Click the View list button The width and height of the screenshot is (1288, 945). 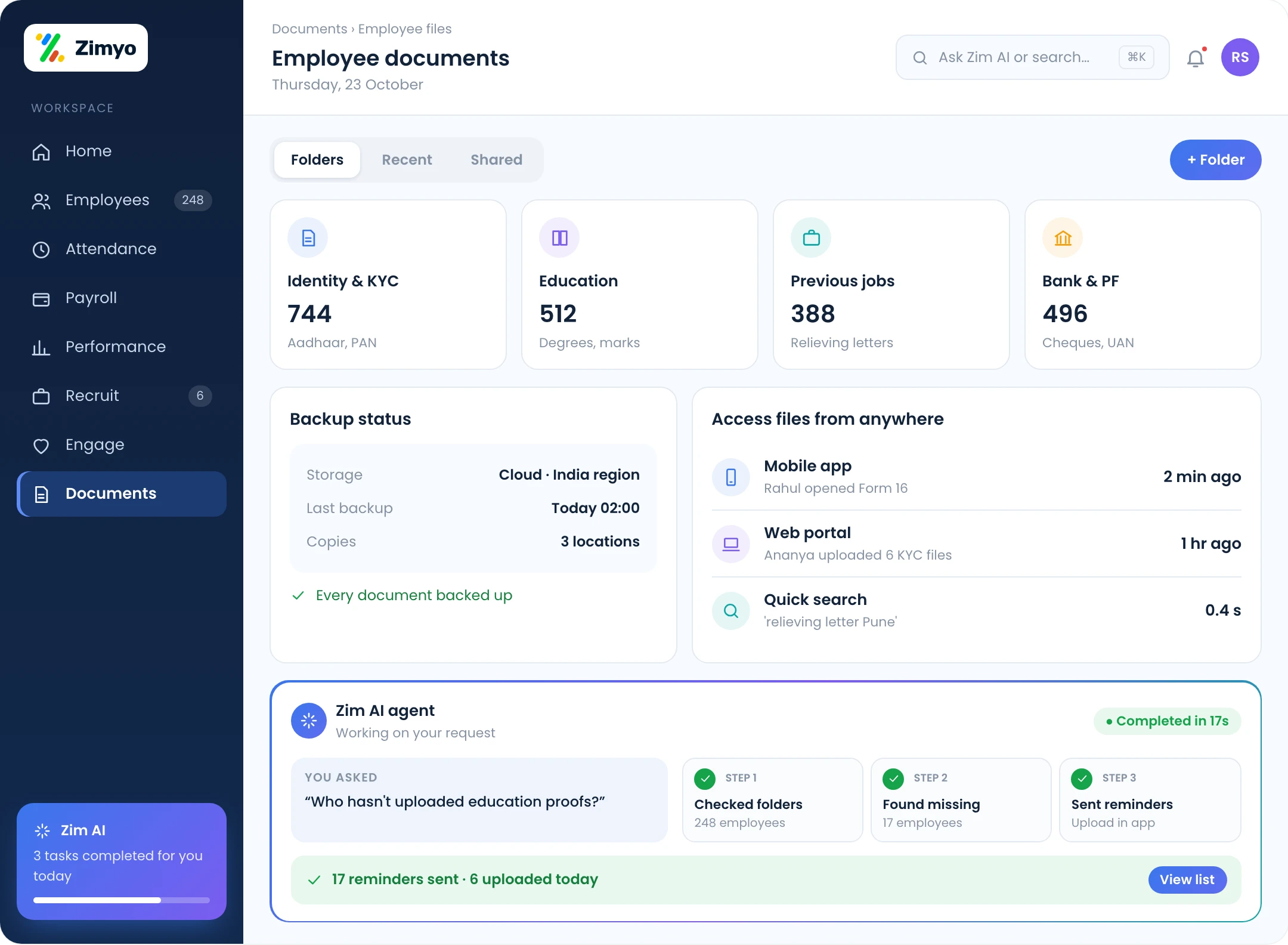[x=1187, y=879]
